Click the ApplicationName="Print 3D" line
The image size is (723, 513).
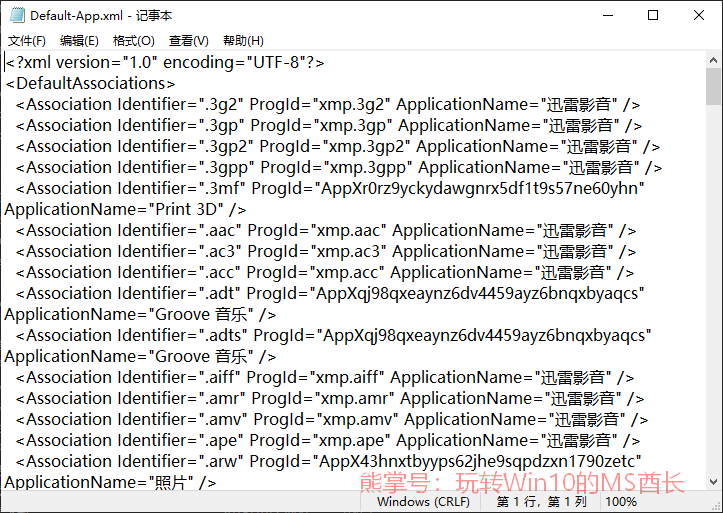tap(125, 210)
